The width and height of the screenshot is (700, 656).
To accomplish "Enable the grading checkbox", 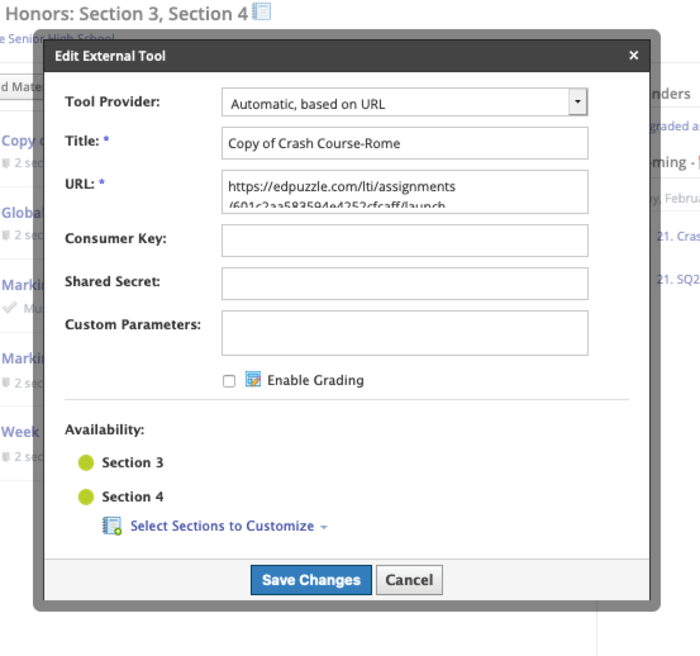I will coord(229,381).
